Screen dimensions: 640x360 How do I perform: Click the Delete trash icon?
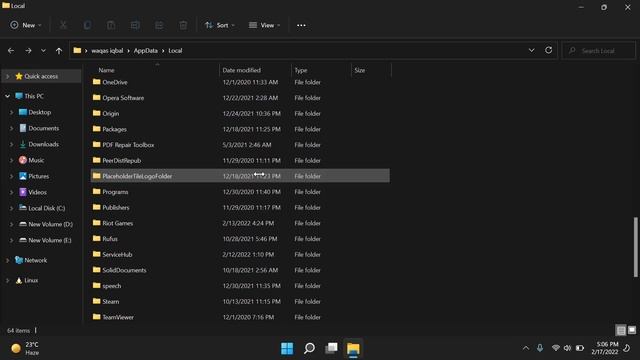pos(183,25)
